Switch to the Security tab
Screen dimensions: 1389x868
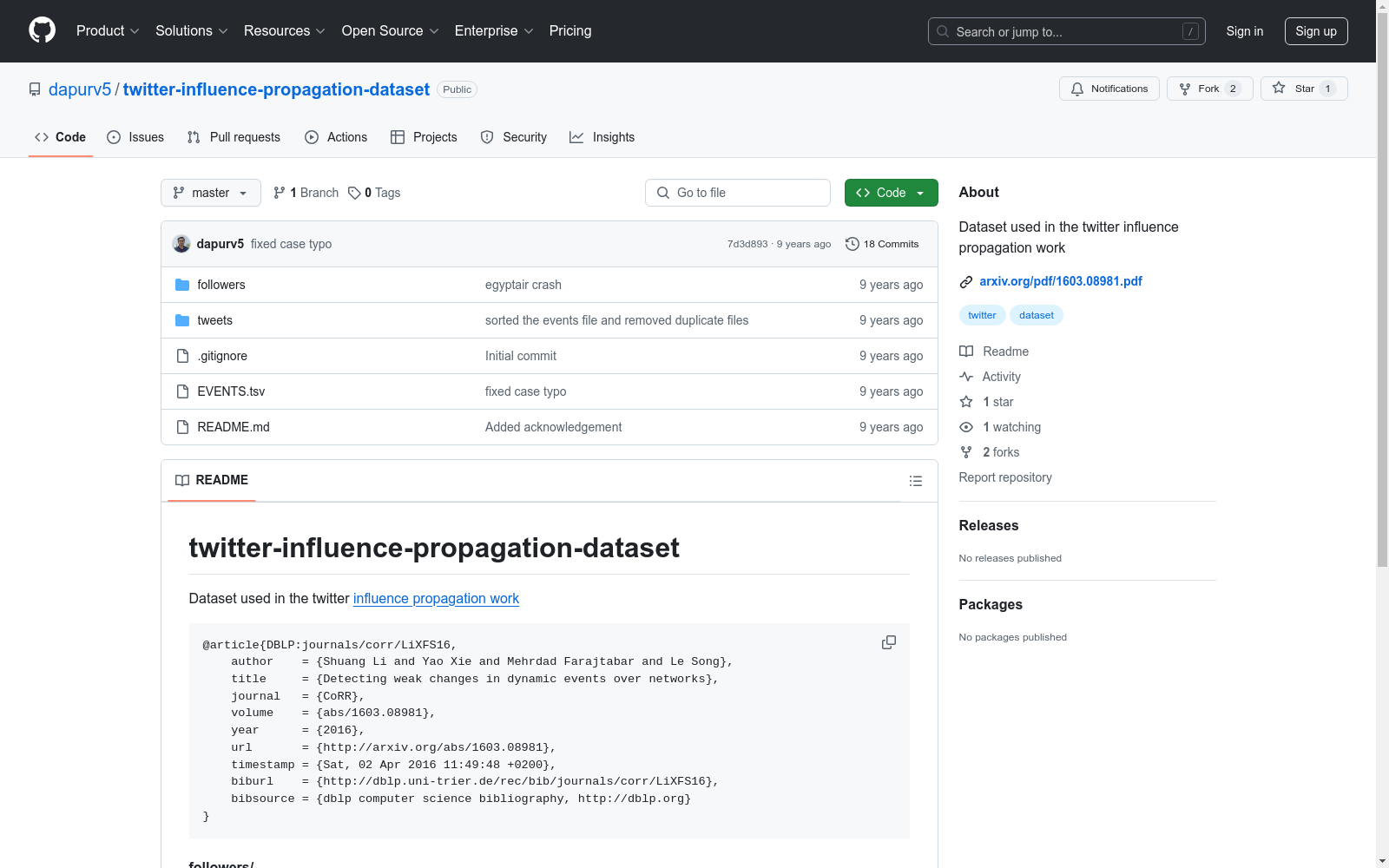(514, 137)
